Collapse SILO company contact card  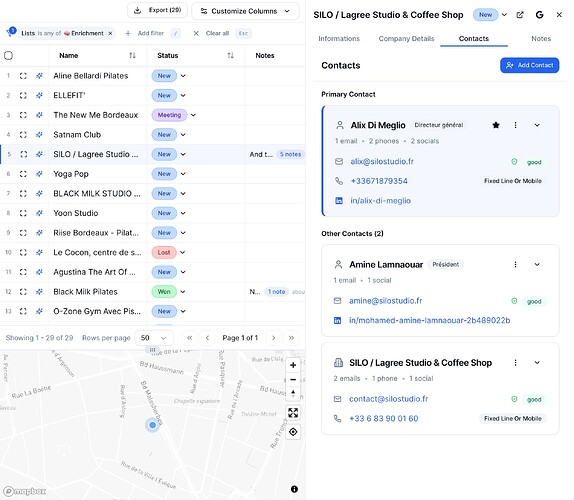(537, 362)
